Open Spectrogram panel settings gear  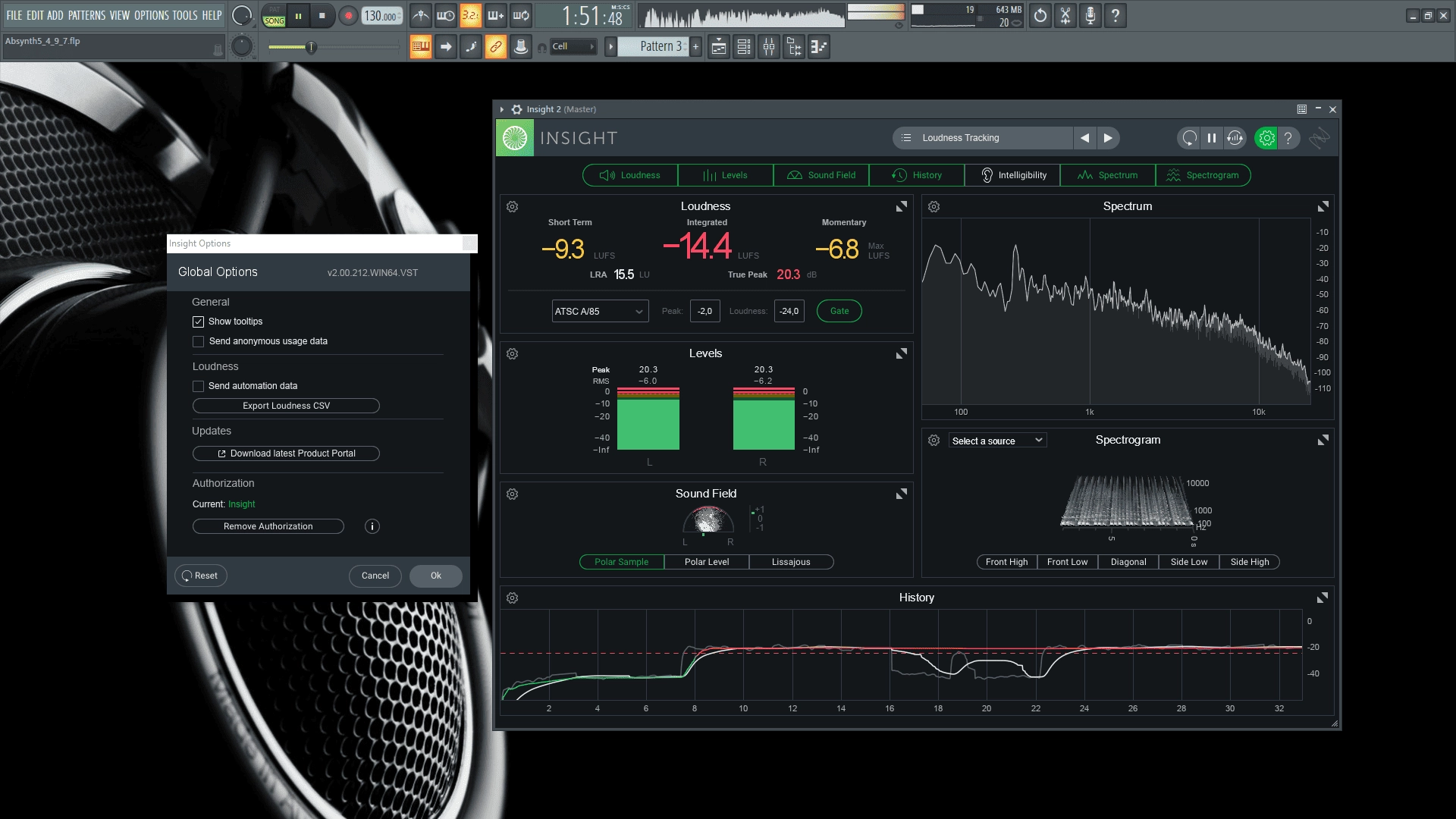(934, 441)
